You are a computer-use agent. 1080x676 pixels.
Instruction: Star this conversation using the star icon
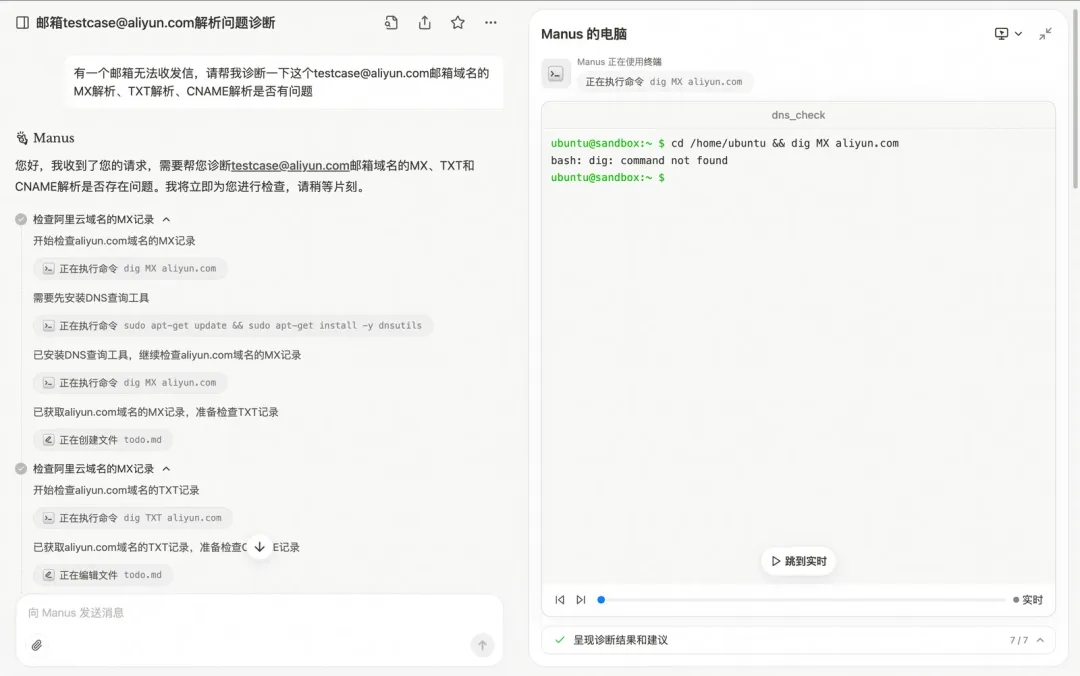[457, 22]
